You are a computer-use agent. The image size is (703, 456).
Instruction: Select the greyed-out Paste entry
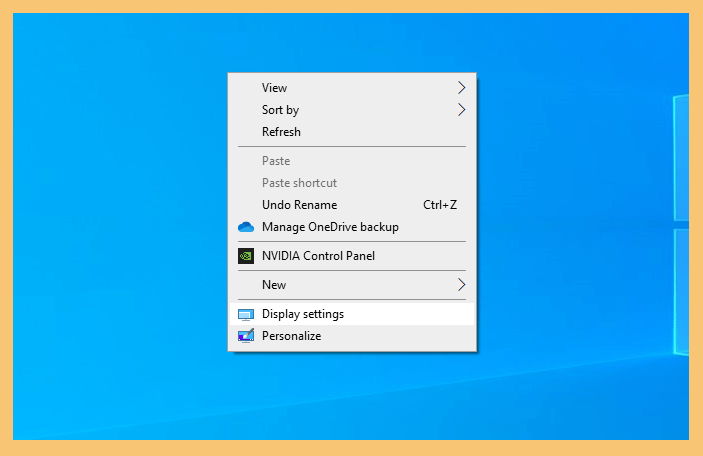point(352,161)
